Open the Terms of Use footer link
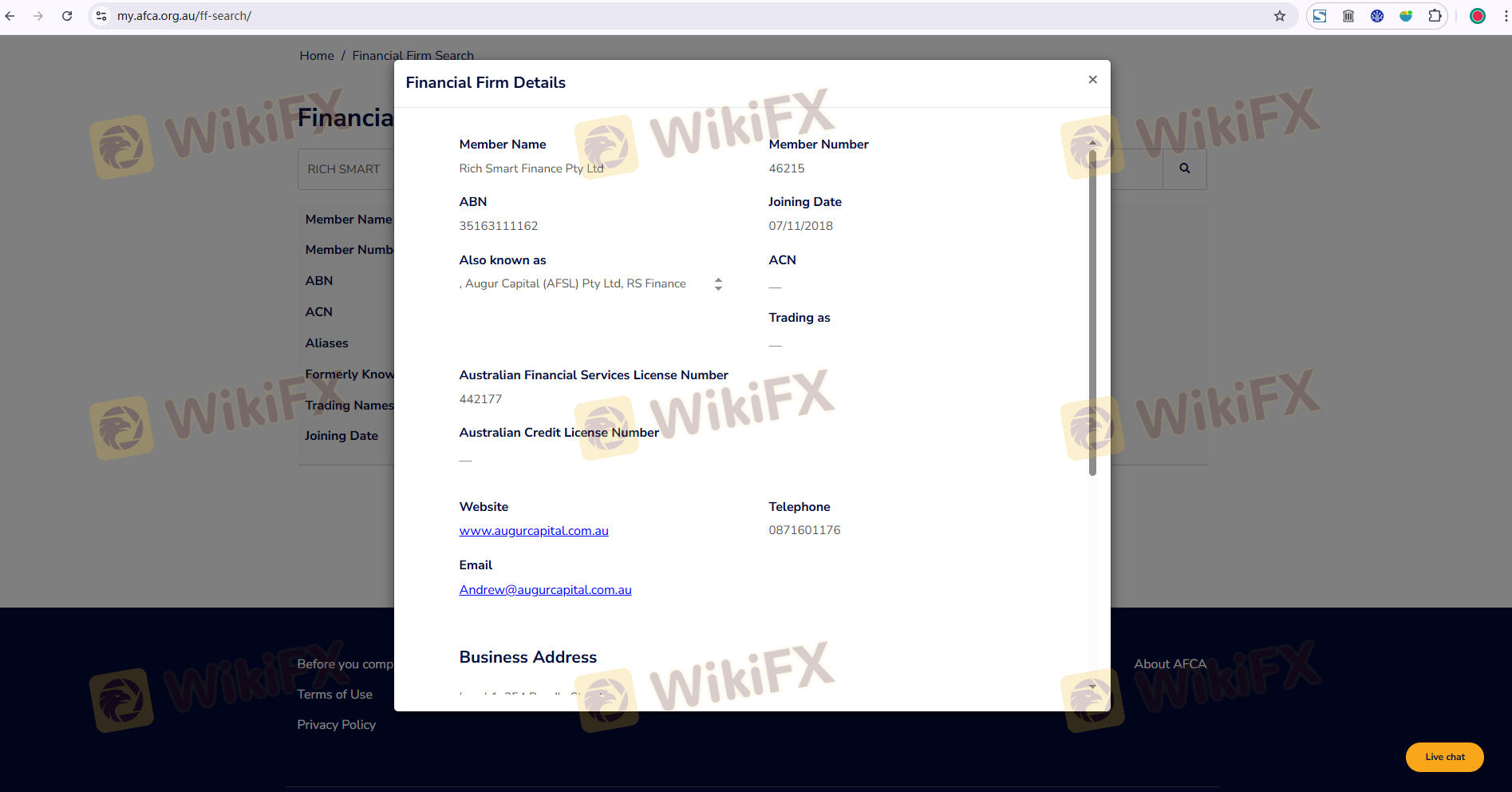The image size is (1512, 792). tap(335, 695)
